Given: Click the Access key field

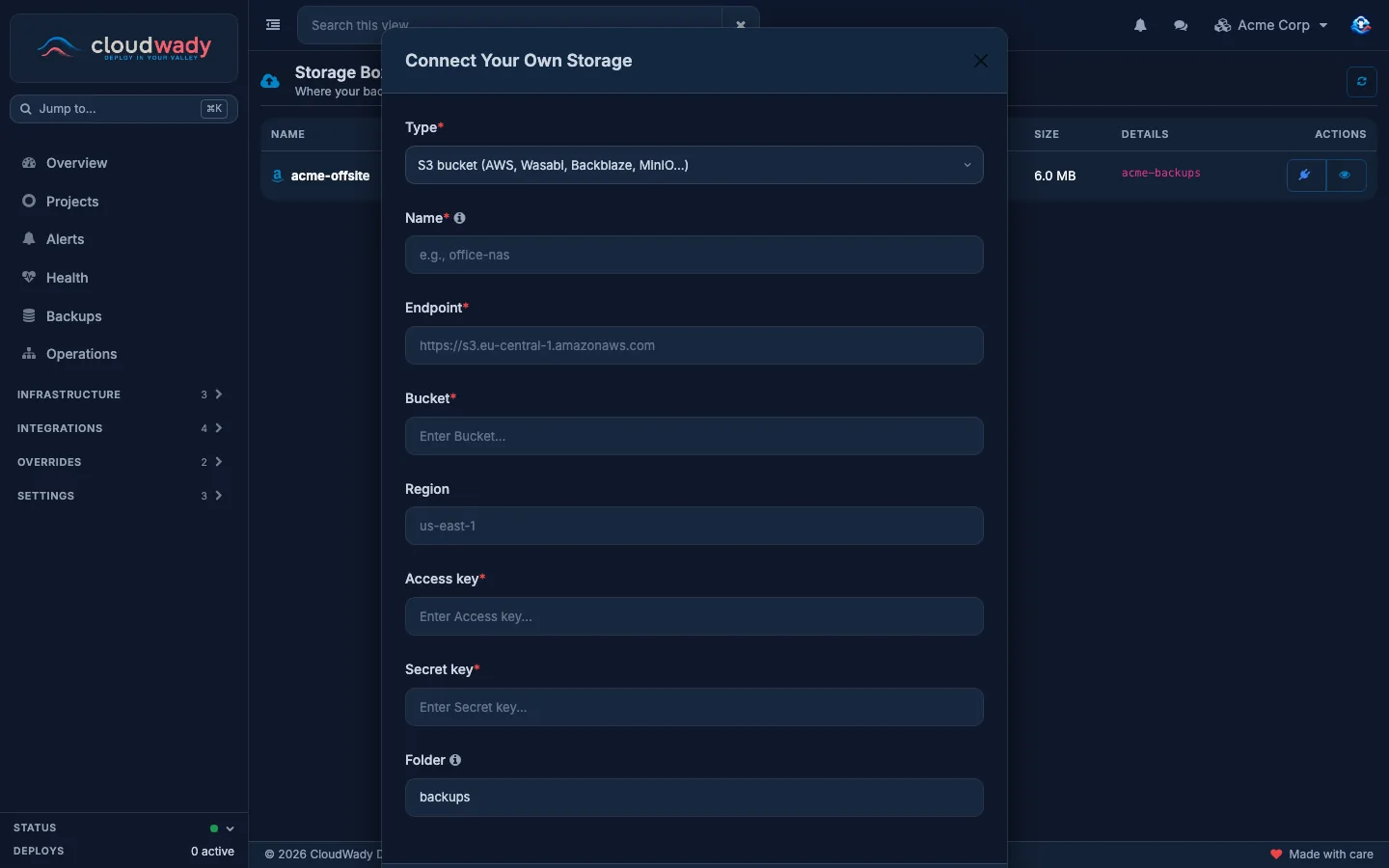Looking at the screenshot, I should [x=694, y=616].
